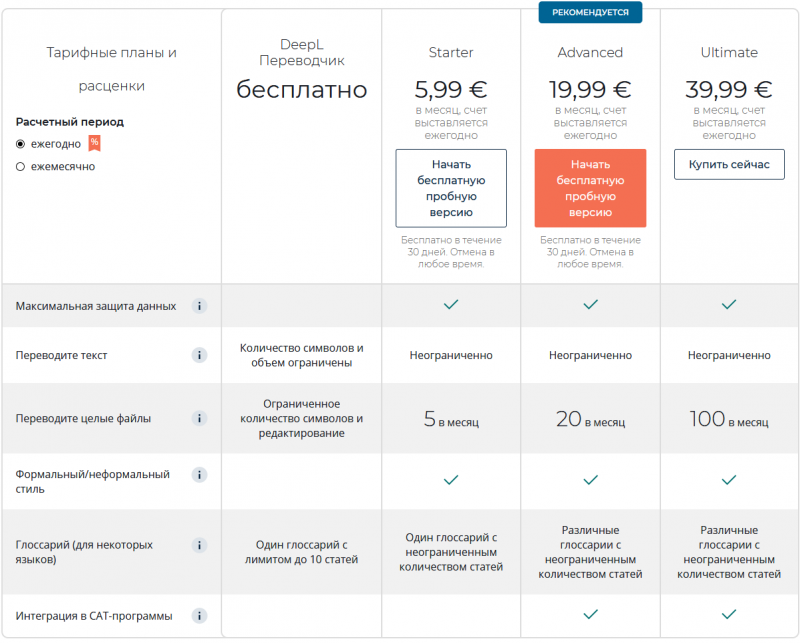Select the ежегодно billing period
800x643 pixels.
[x=20, y=144]
